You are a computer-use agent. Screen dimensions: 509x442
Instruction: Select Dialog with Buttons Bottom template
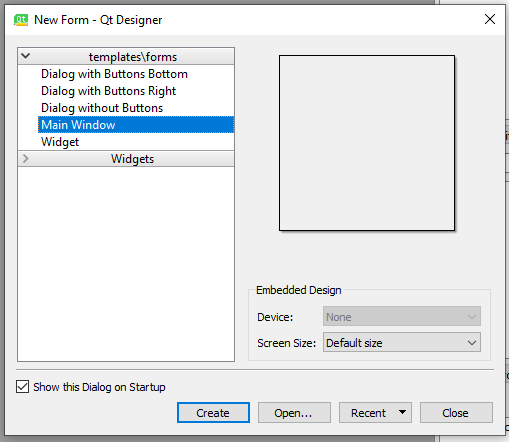point(114,74)
